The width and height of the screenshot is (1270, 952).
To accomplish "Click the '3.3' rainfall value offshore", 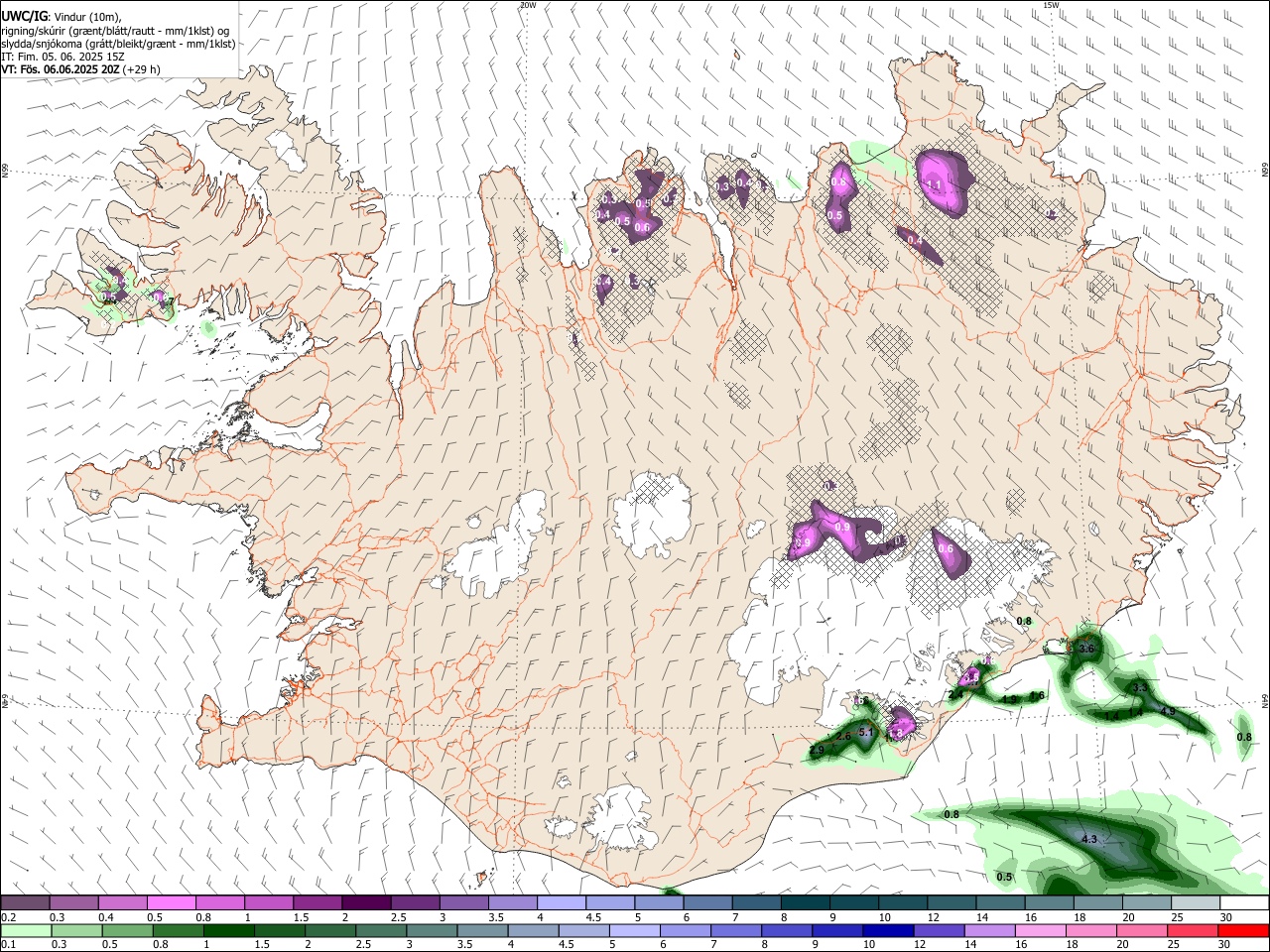I will (x=1139, y=687).
